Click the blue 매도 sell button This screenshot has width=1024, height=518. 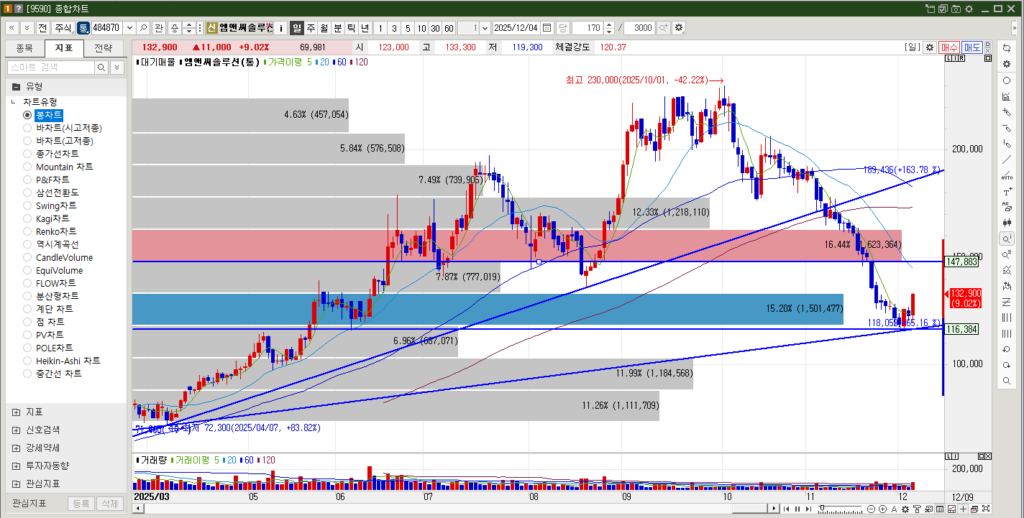(972, 47)
